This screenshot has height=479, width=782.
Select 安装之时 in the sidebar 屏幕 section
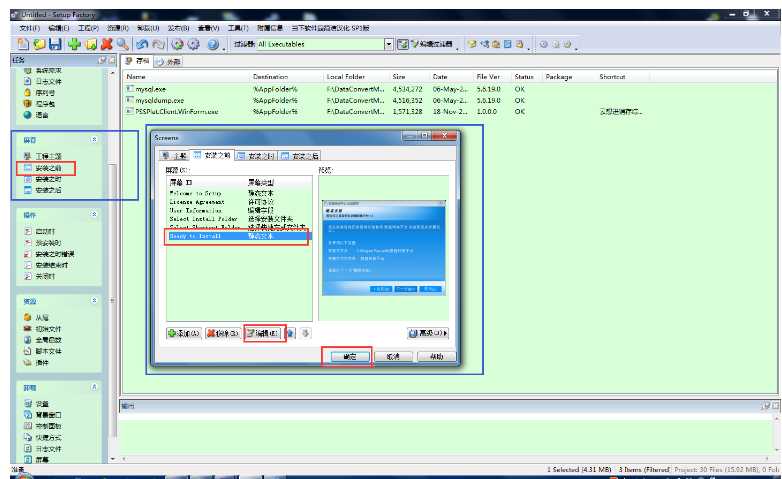click(x=43, y=179)
